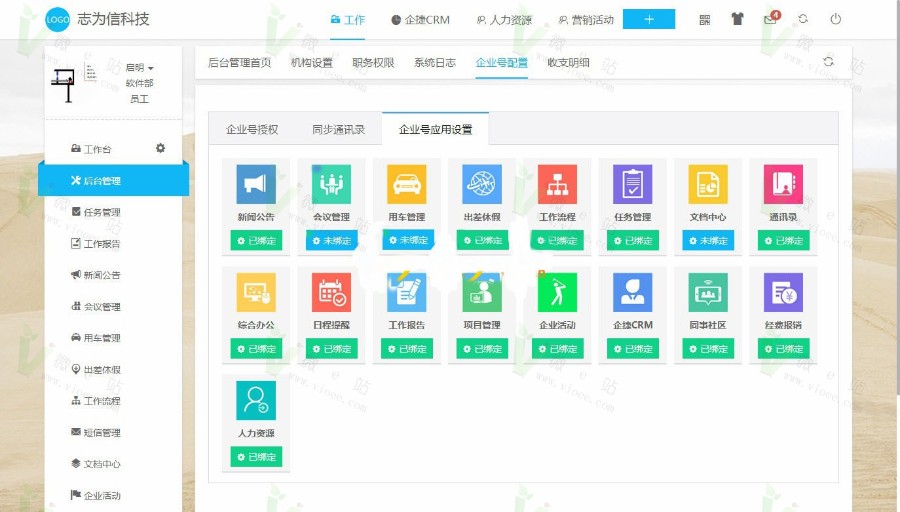
Task: Open 会议管理 in the sidebar
Action: [96, 307]
